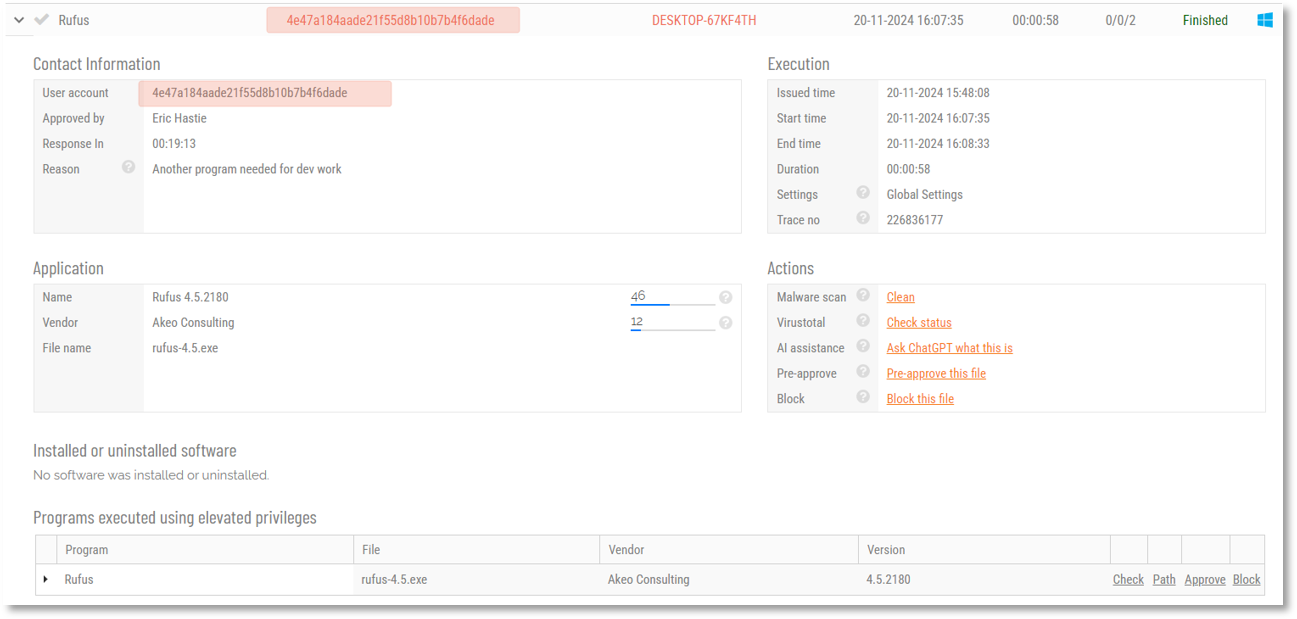Click help icon next to Block

pyautogui.click(x=863, y=397)
